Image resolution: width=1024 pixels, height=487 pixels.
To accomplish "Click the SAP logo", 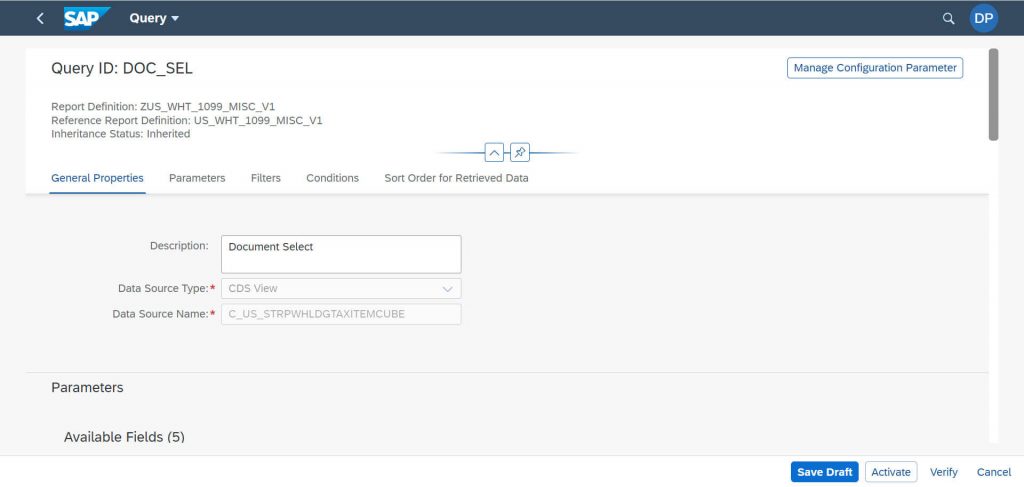I will [86, 18].
